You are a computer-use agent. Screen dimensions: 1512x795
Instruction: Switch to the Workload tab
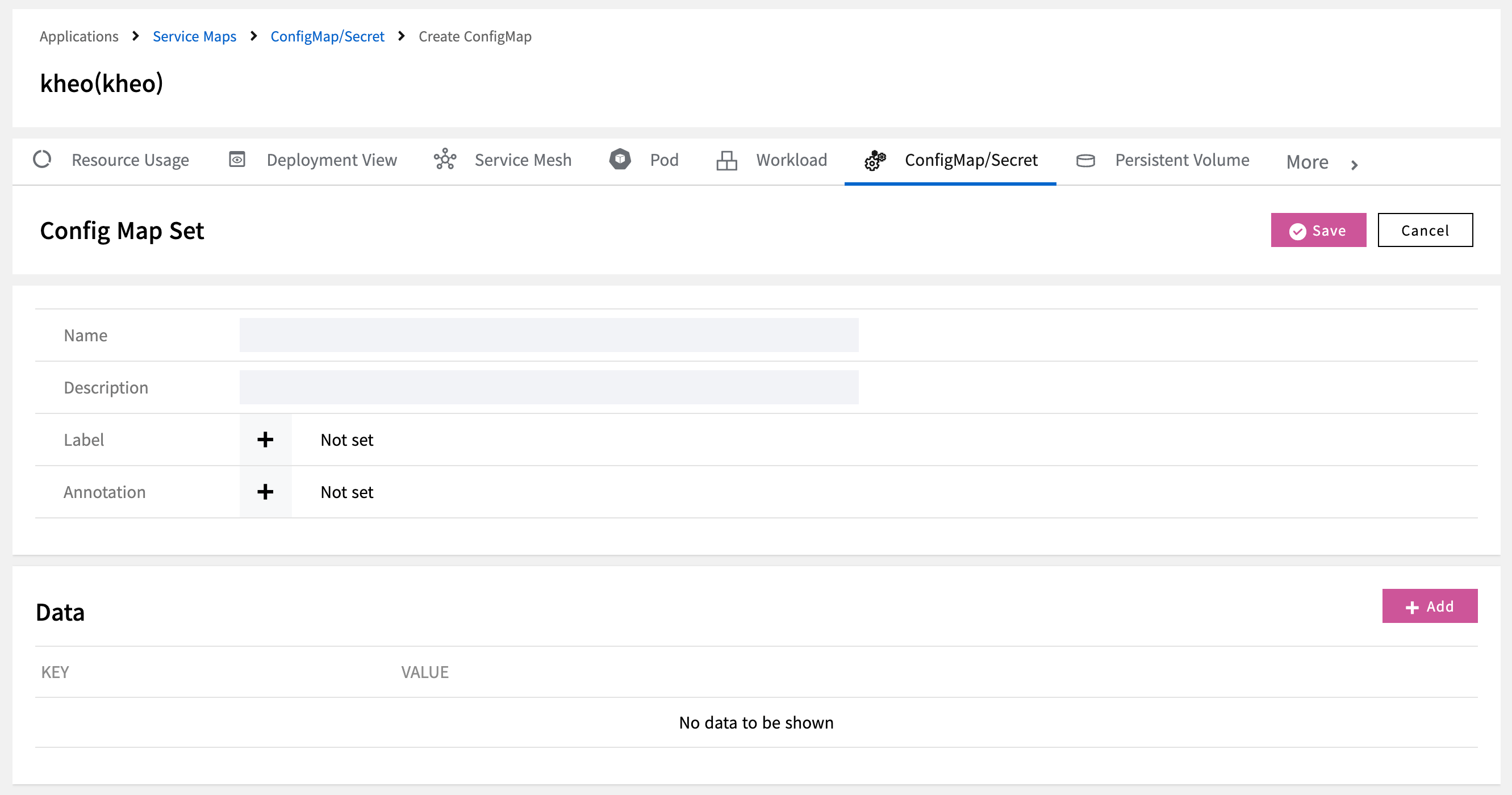pyautogui.click(x=791, y=160)
